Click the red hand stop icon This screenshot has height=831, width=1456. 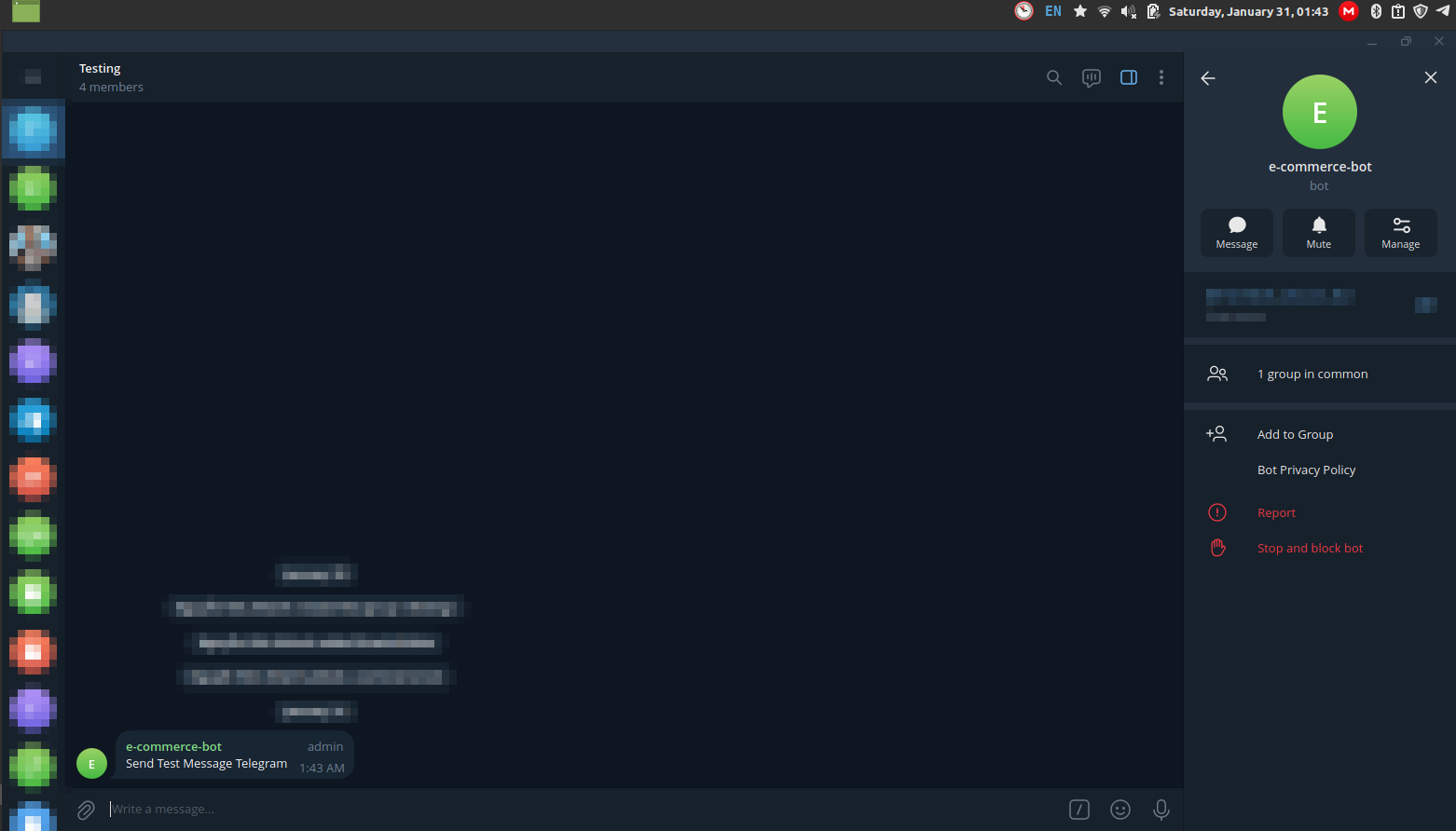(x=1217, y=548)
